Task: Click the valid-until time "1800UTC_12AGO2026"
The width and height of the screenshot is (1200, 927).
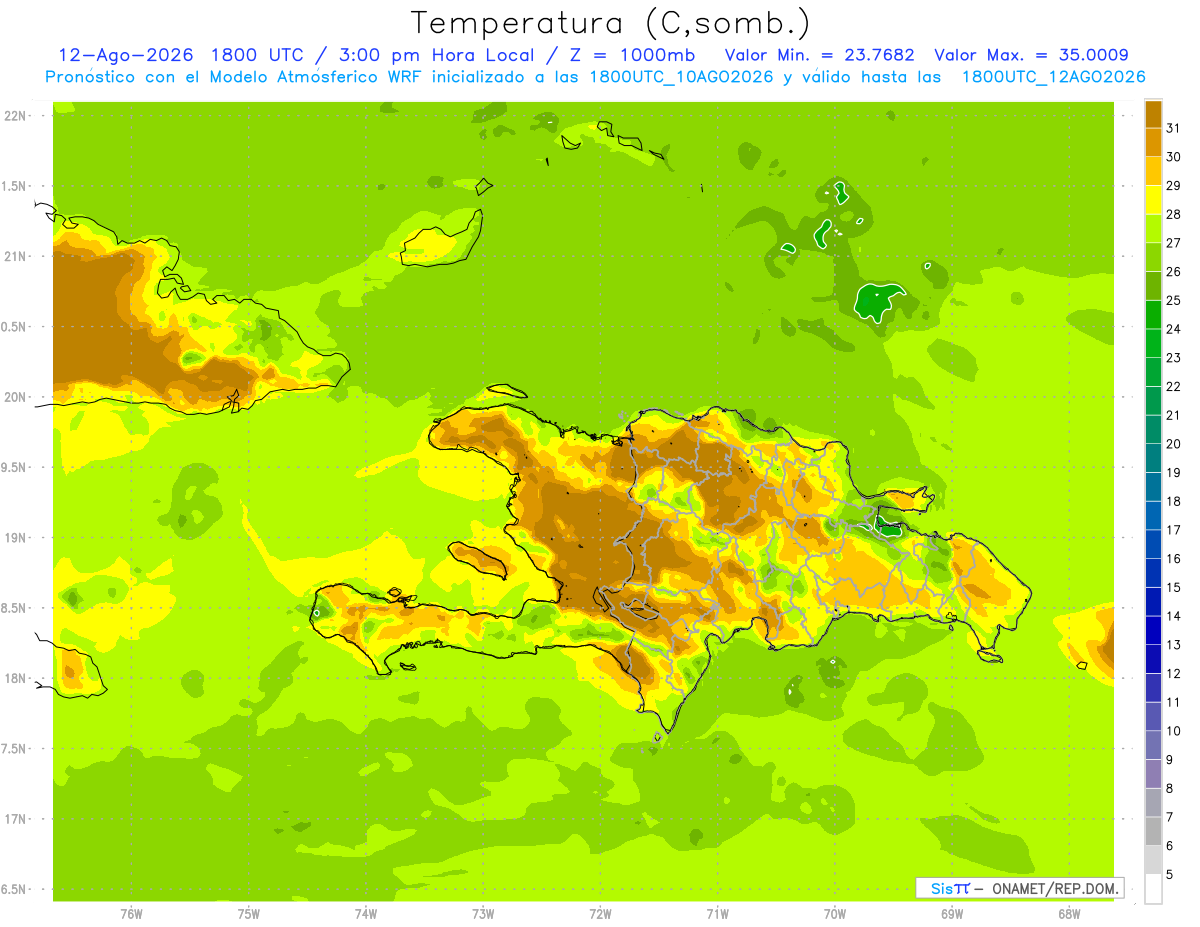Action: (1053, 77)
